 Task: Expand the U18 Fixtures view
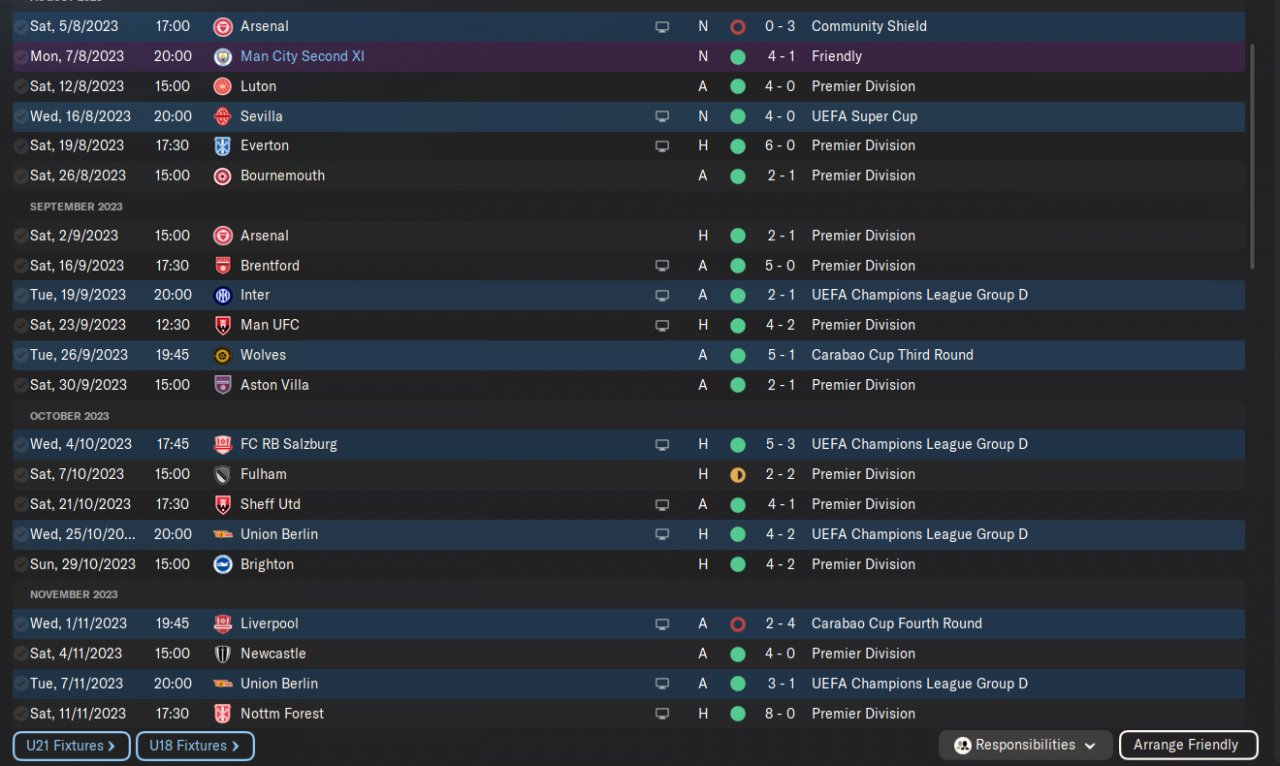click(195, 746)
